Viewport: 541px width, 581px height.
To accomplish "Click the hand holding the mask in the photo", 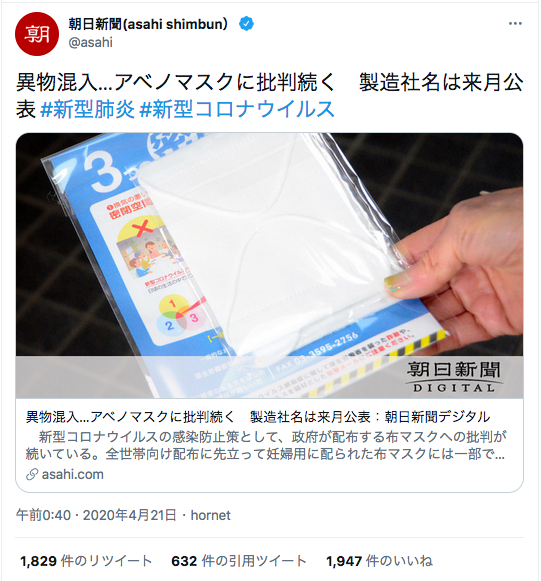I will (x=461, y=269).
